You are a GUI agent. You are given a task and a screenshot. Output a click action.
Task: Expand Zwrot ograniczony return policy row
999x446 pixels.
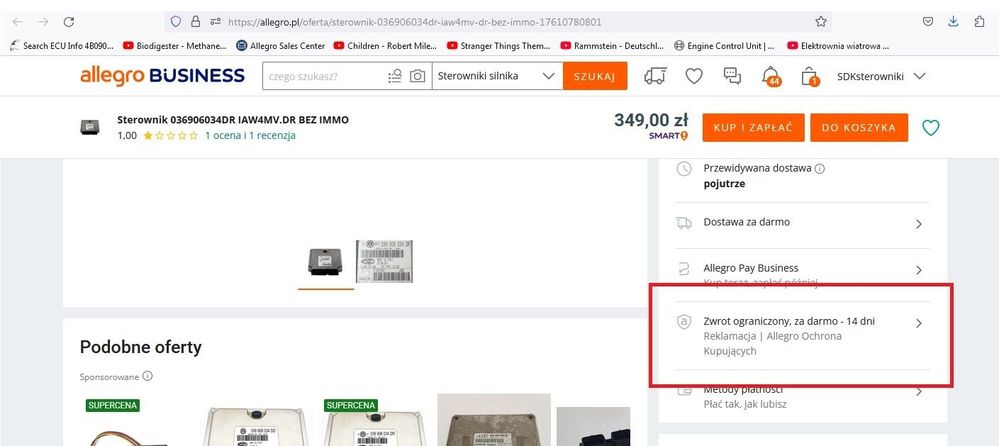click(x=919, y=323)
